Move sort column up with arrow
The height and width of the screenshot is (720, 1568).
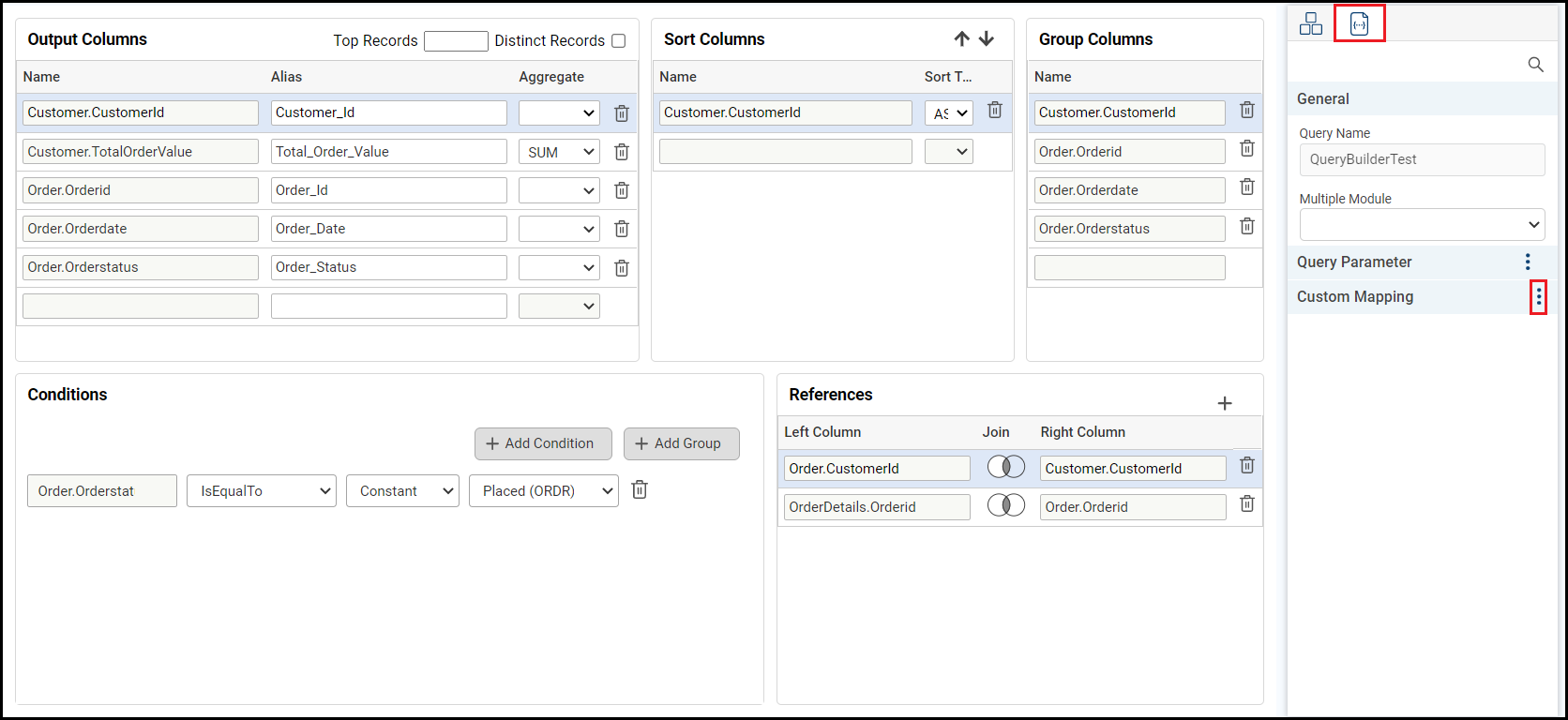[x=961, y=38]
